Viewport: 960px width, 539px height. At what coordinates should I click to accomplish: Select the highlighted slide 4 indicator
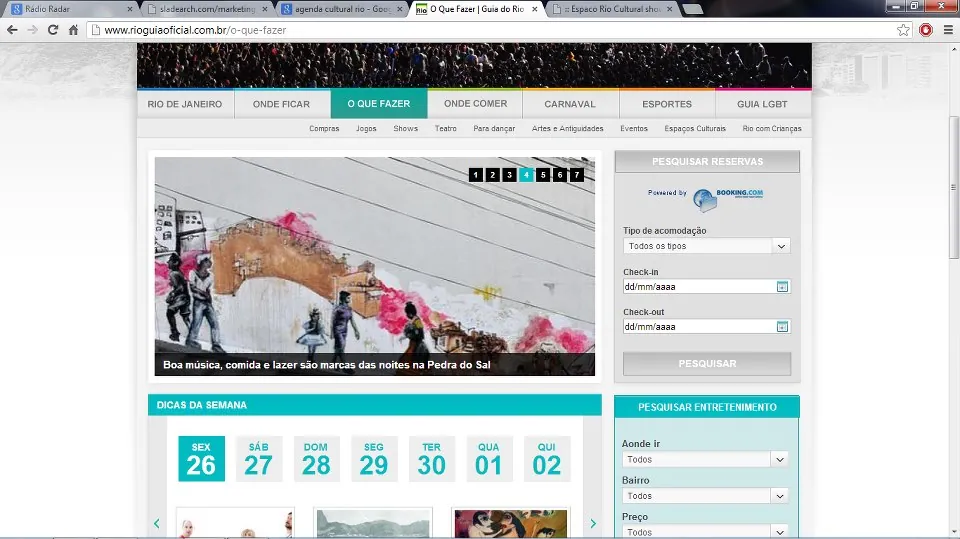coord(526,175)
